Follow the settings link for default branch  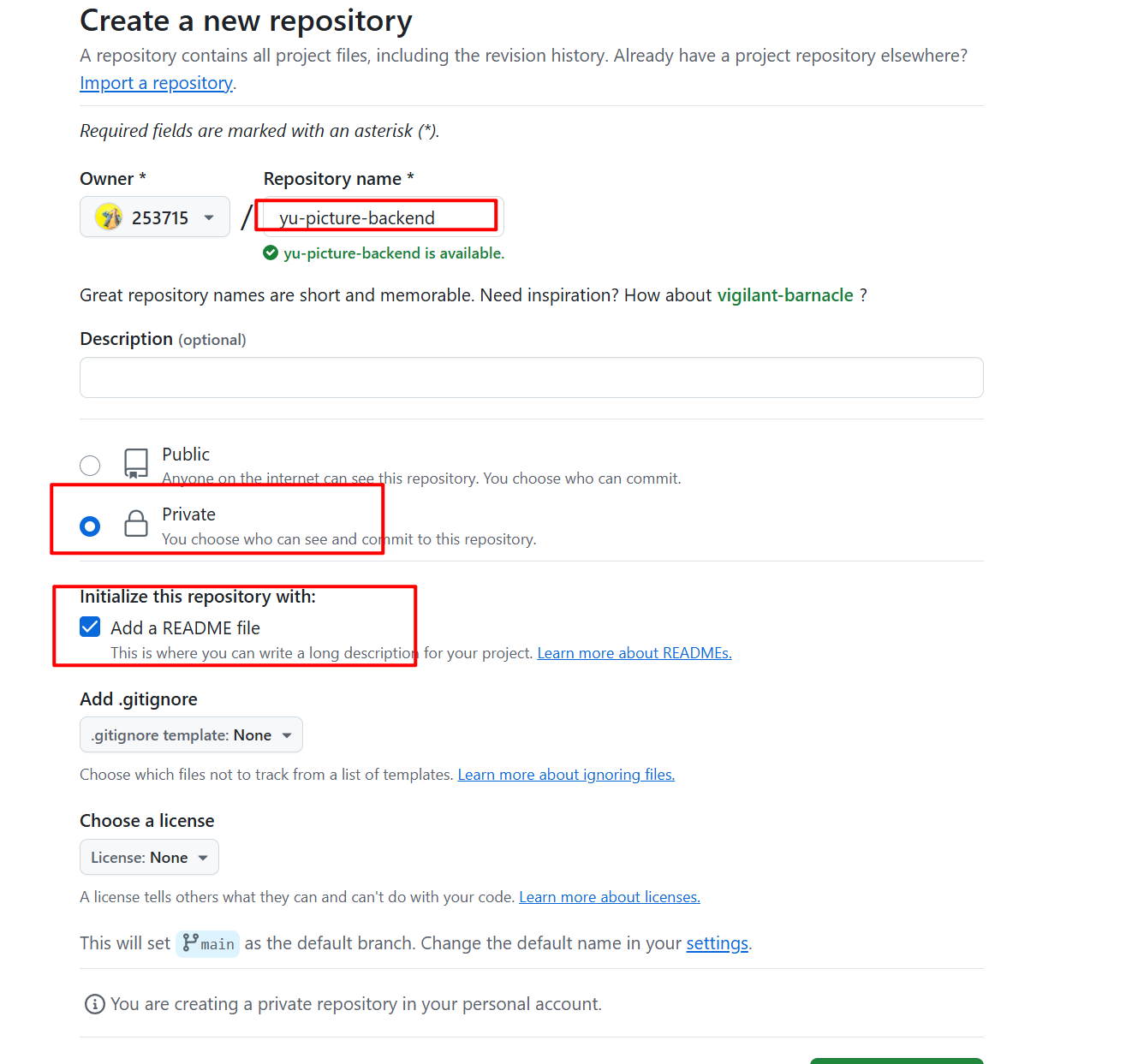coord(717,943)
